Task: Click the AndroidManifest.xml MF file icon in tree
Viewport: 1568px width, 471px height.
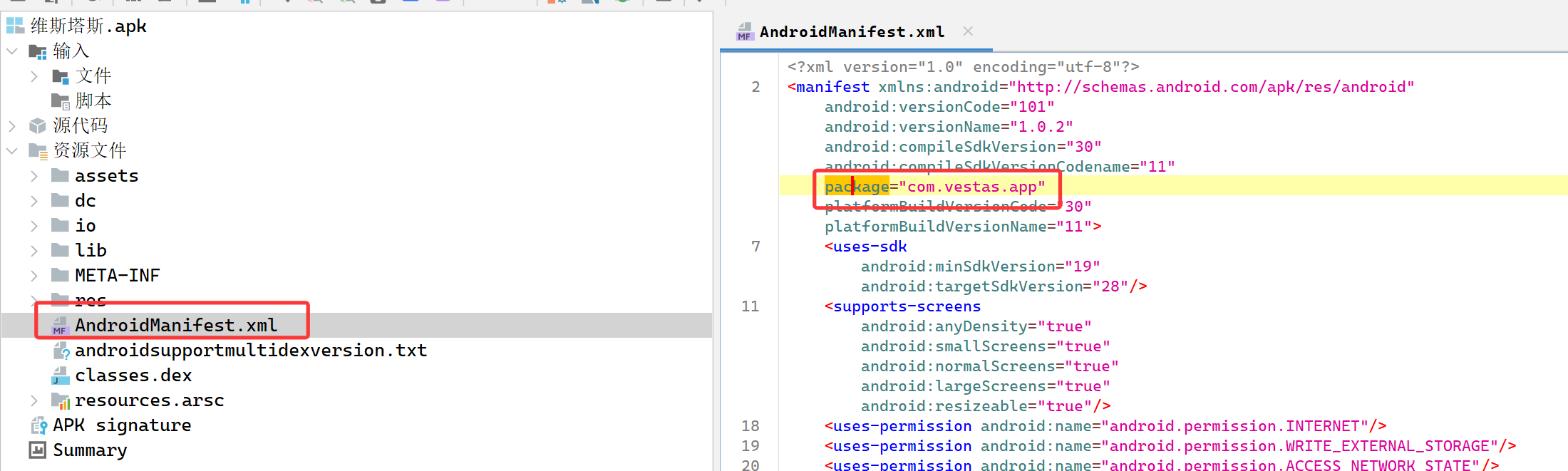Action: point(61,326)
